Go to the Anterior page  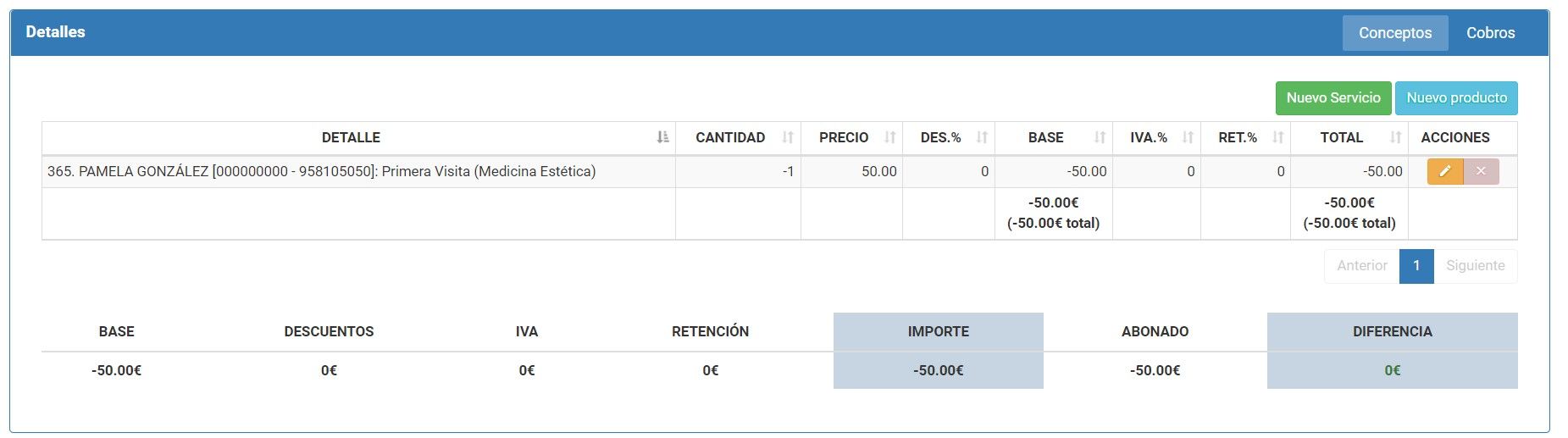coord(1362,266)
